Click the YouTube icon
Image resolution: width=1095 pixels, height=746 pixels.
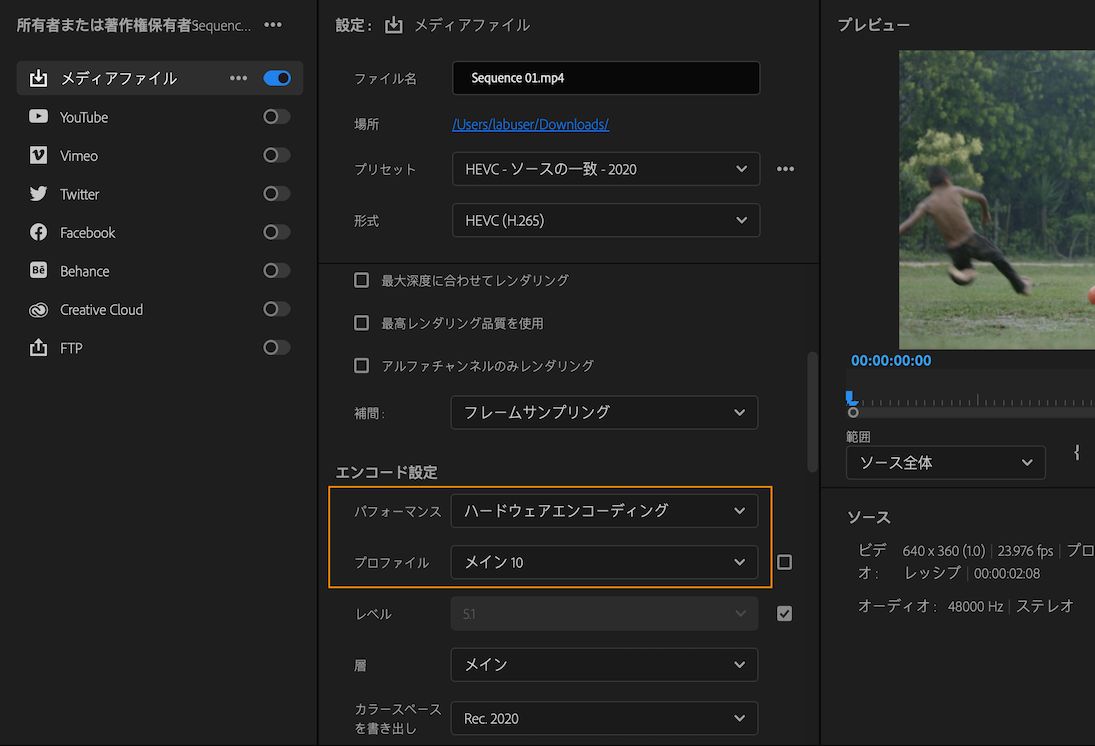pyautogui.click(x=38, y=117)
